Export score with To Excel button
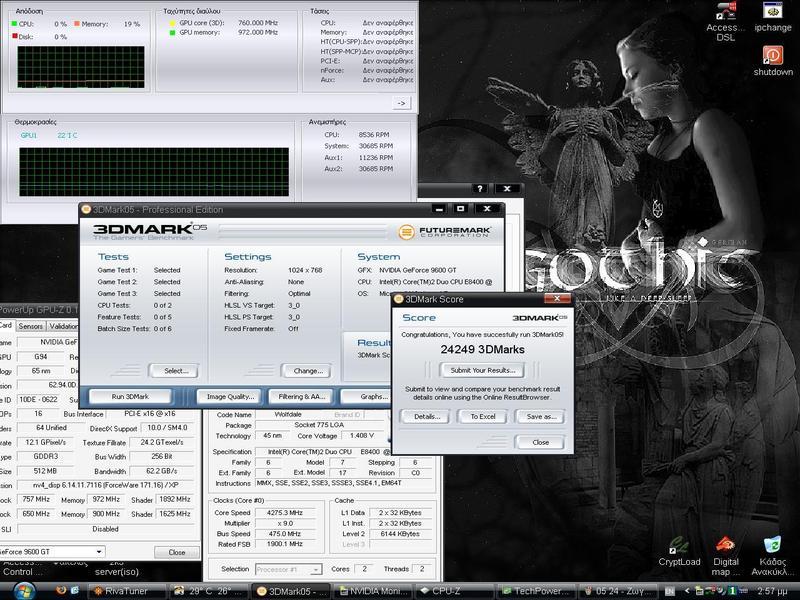800x600 pixels. coord(483,416)
